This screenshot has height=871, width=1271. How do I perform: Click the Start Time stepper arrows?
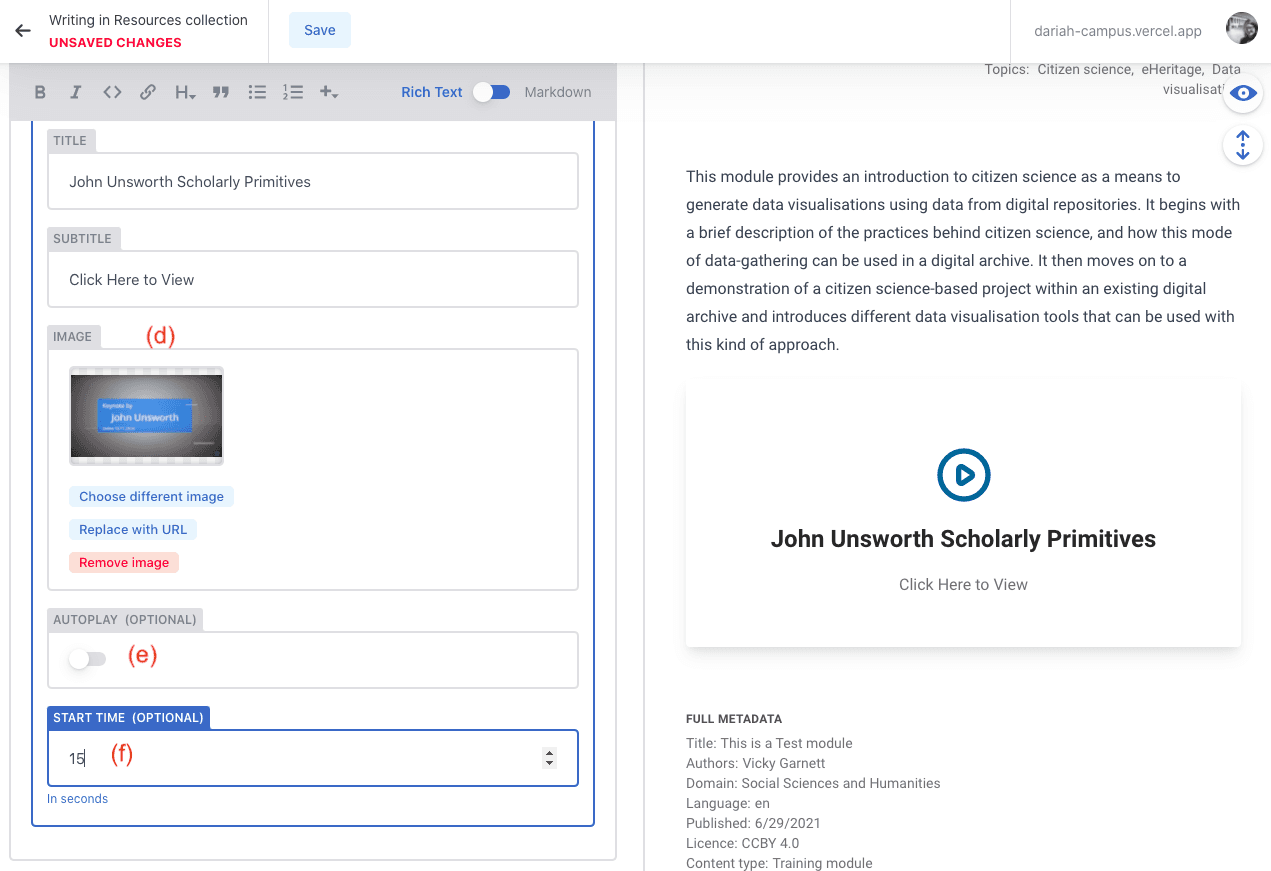(x=549, y=758)
